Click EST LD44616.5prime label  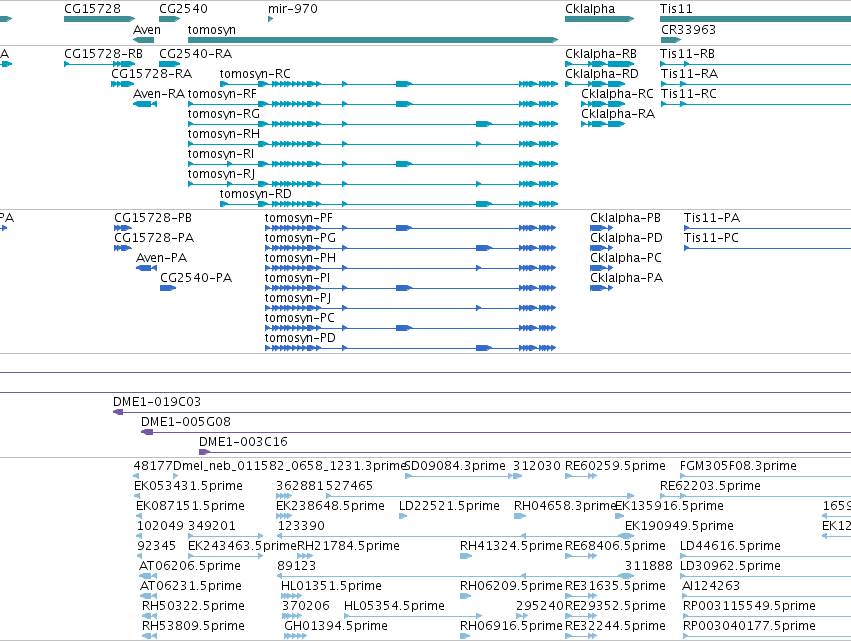pyautogui.click(x=731, y=547)
